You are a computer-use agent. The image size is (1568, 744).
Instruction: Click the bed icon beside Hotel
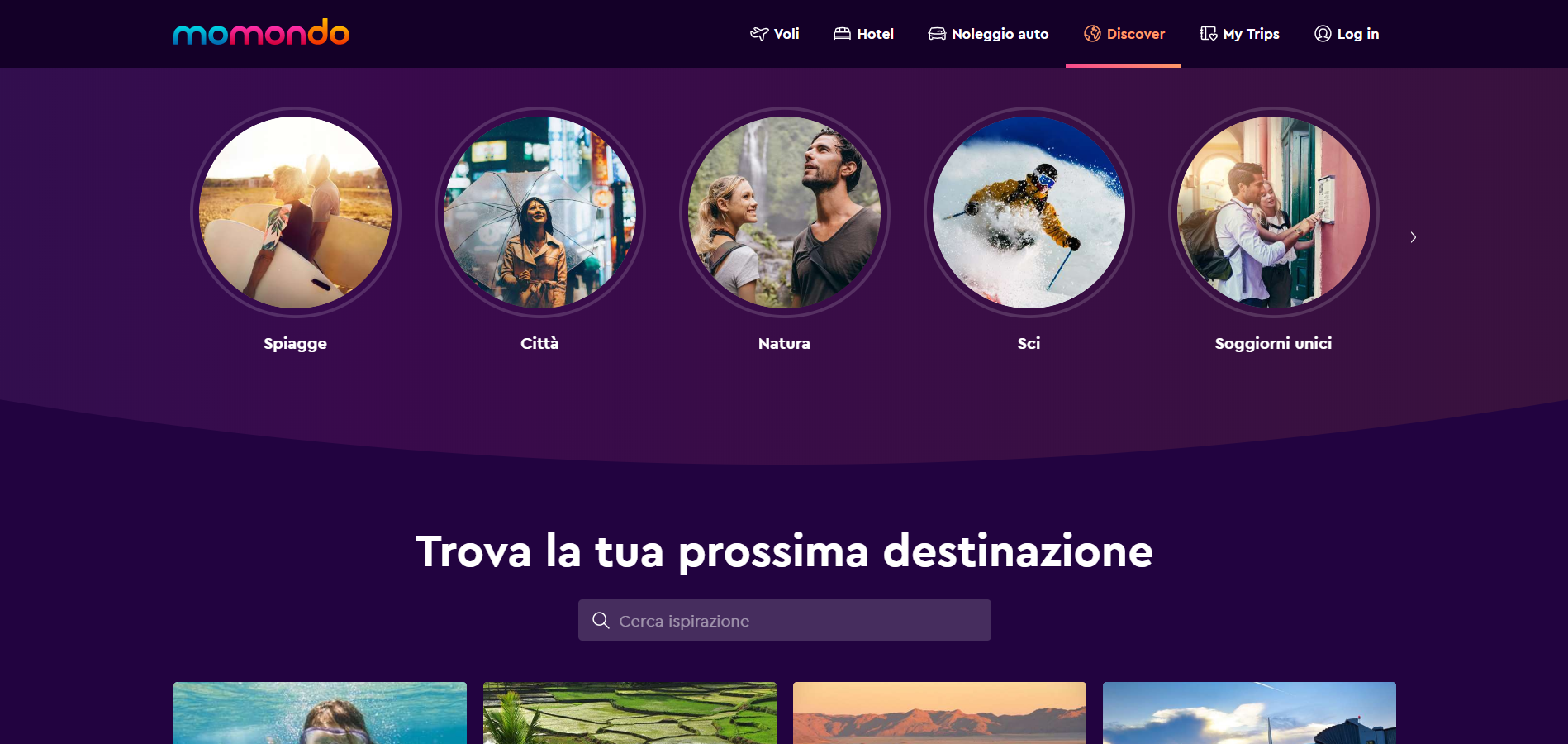pyautogui.click(x=842, y=34)
